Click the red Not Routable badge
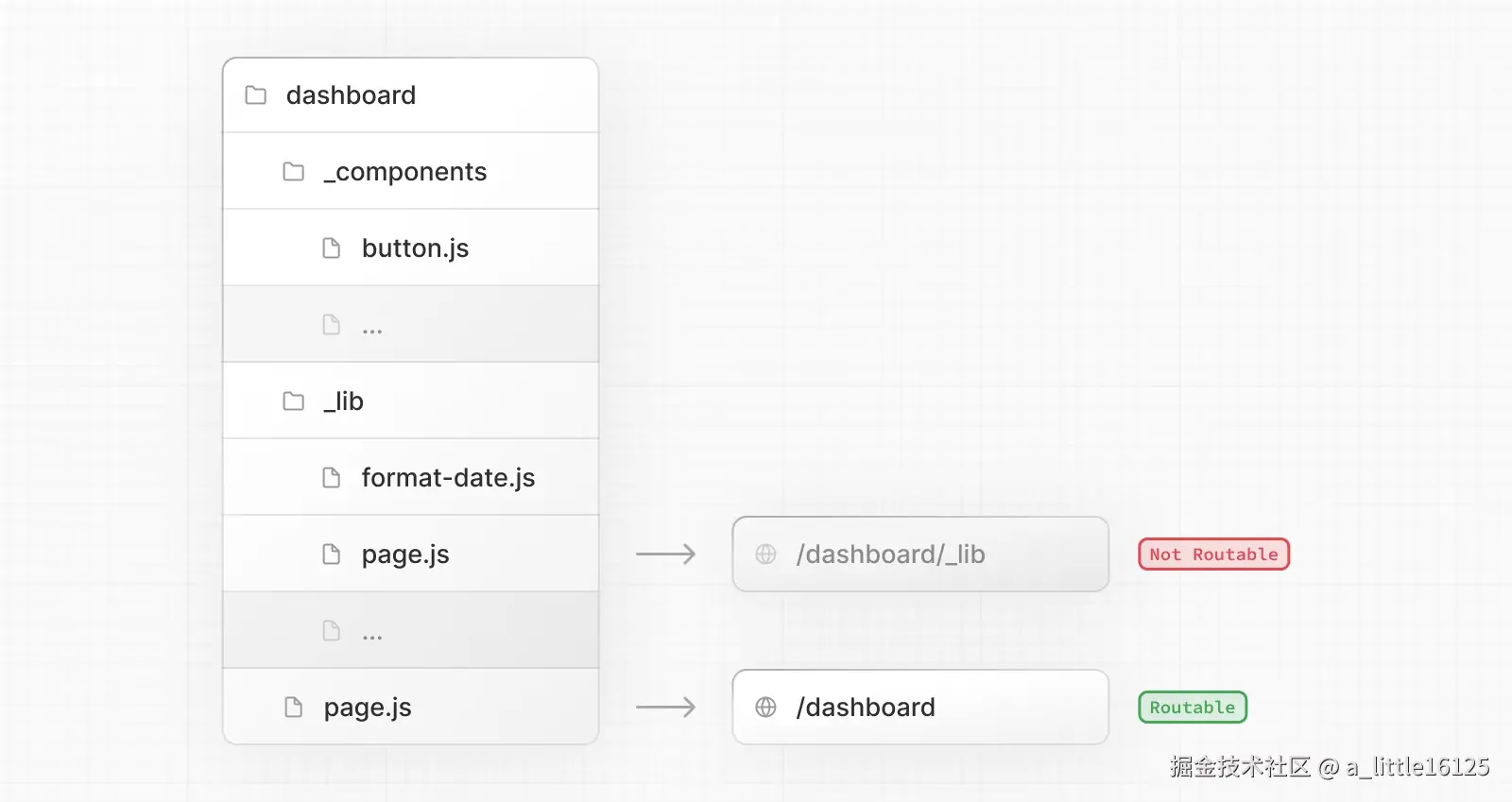Screen dimensions: 1512x802 click(x=1213, y=555)
